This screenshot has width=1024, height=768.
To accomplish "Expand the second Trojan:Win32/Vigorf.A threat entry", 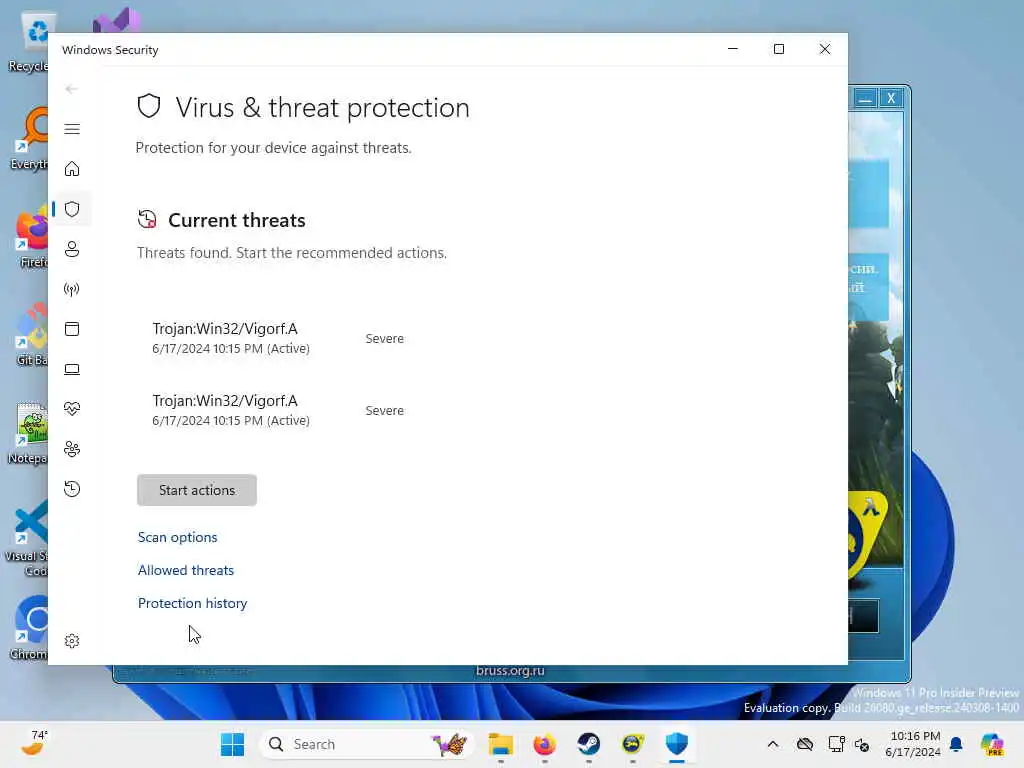I will coord(231,410).
